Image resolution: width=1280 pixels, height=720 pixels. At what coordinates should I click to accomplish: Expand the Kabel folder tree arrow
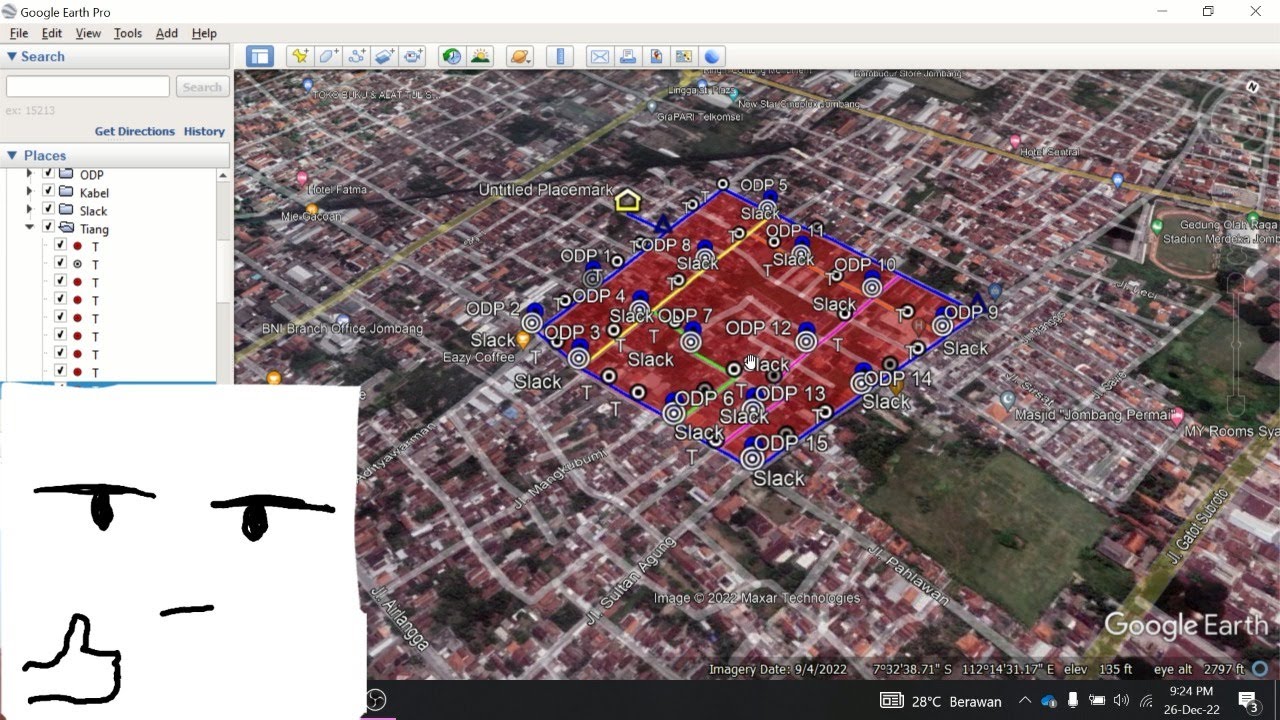point(29,192)
